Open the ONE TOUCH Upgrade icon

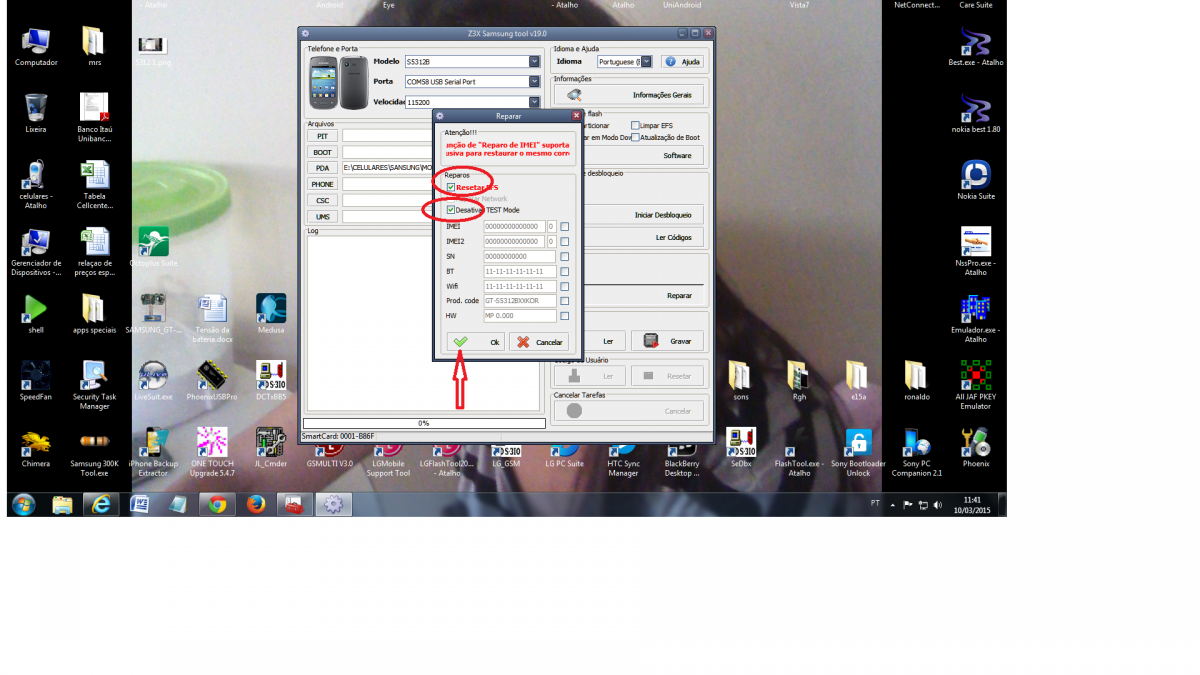coord(212,451)
